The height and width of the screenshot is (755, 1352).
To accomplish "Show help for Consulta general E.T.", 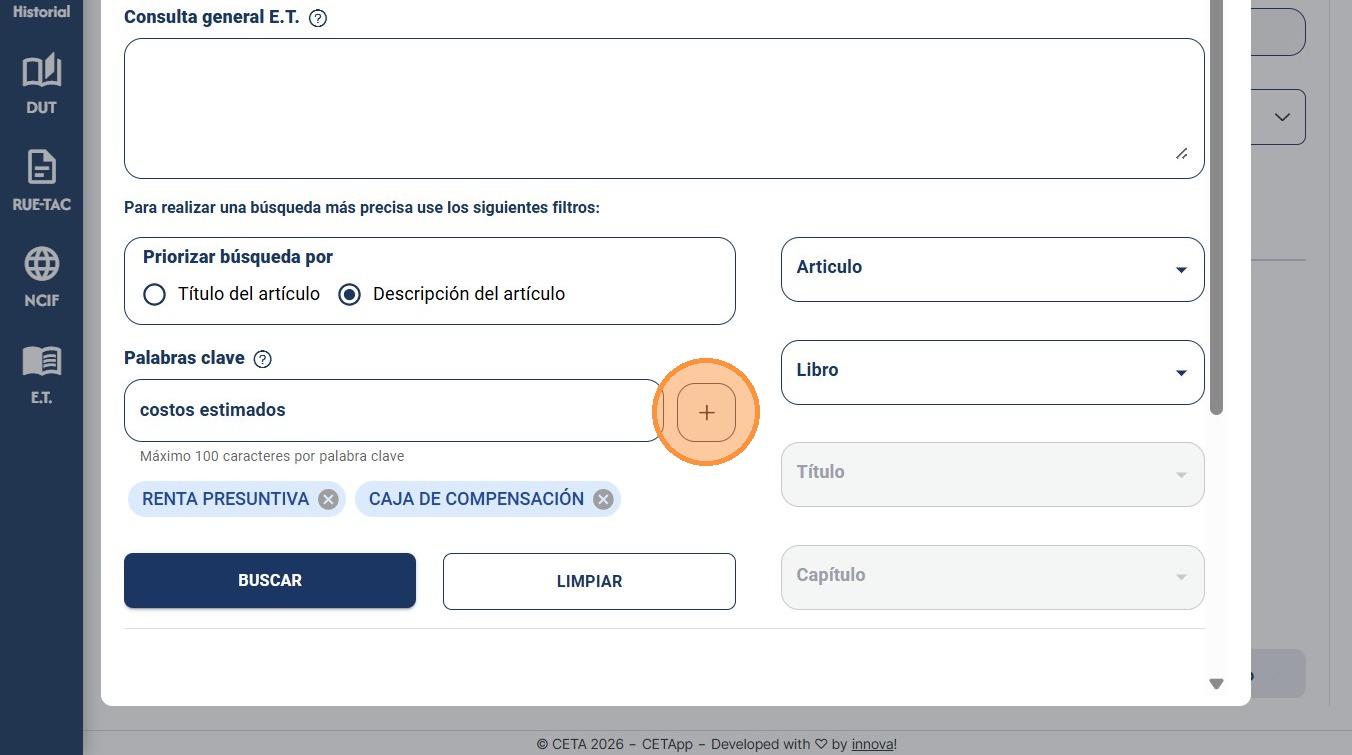I will point(318,18).
